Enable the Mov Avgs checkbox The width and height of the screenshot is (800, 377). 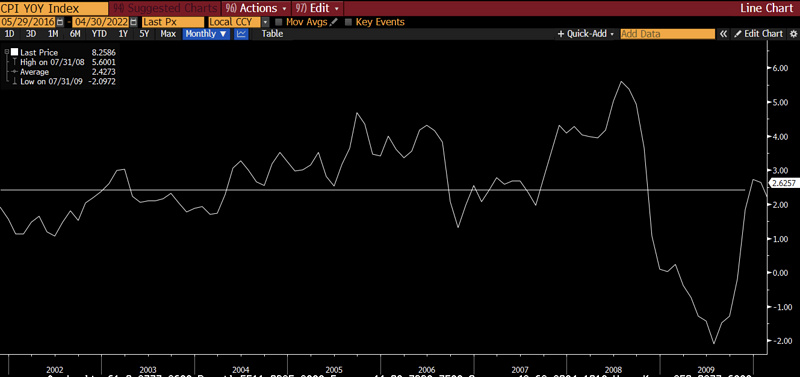(279, 22)
